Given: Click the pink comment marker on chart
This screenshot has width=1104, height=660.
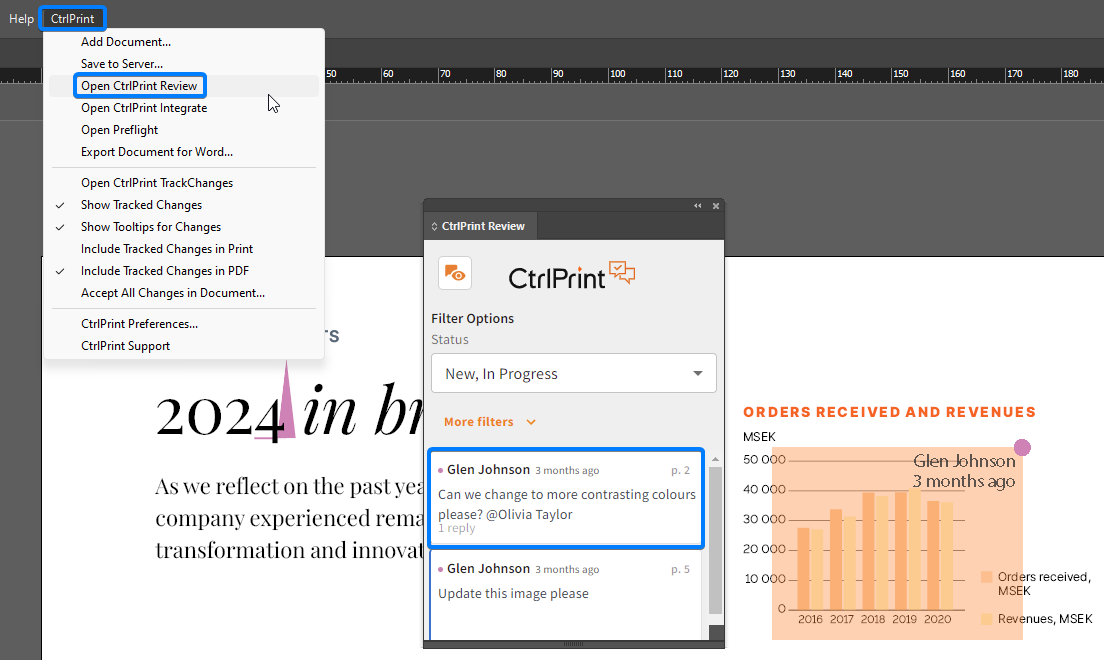Looking at the screenshot, I should (1022, 447).
